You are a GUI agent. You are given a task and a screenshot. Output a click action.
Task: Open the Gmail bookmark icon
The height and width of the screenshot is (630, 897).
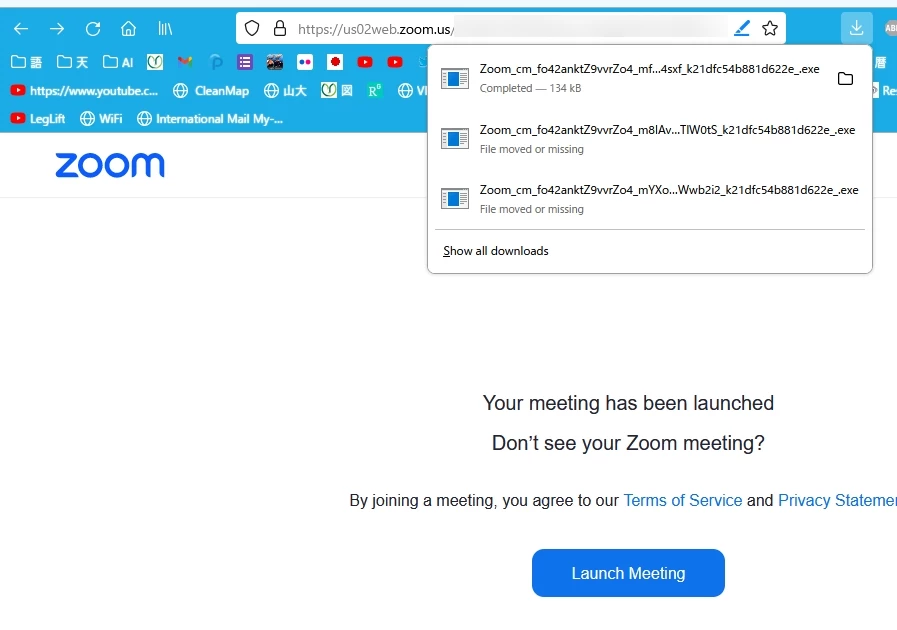(185, 62)
